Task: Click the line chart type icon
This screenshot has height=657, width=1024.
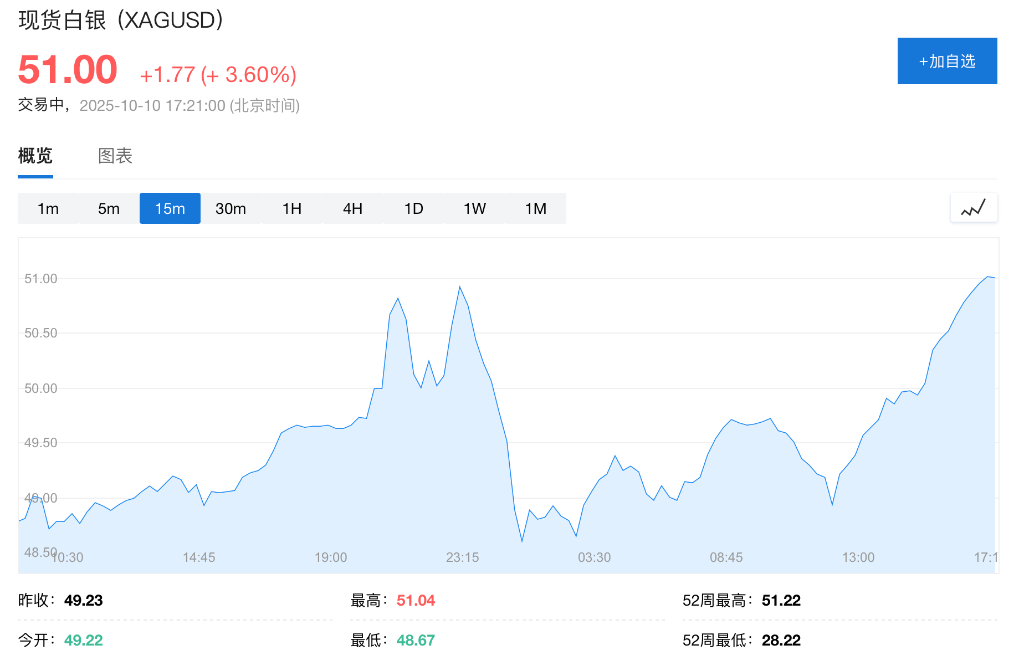Action: [x=973, y=208]
